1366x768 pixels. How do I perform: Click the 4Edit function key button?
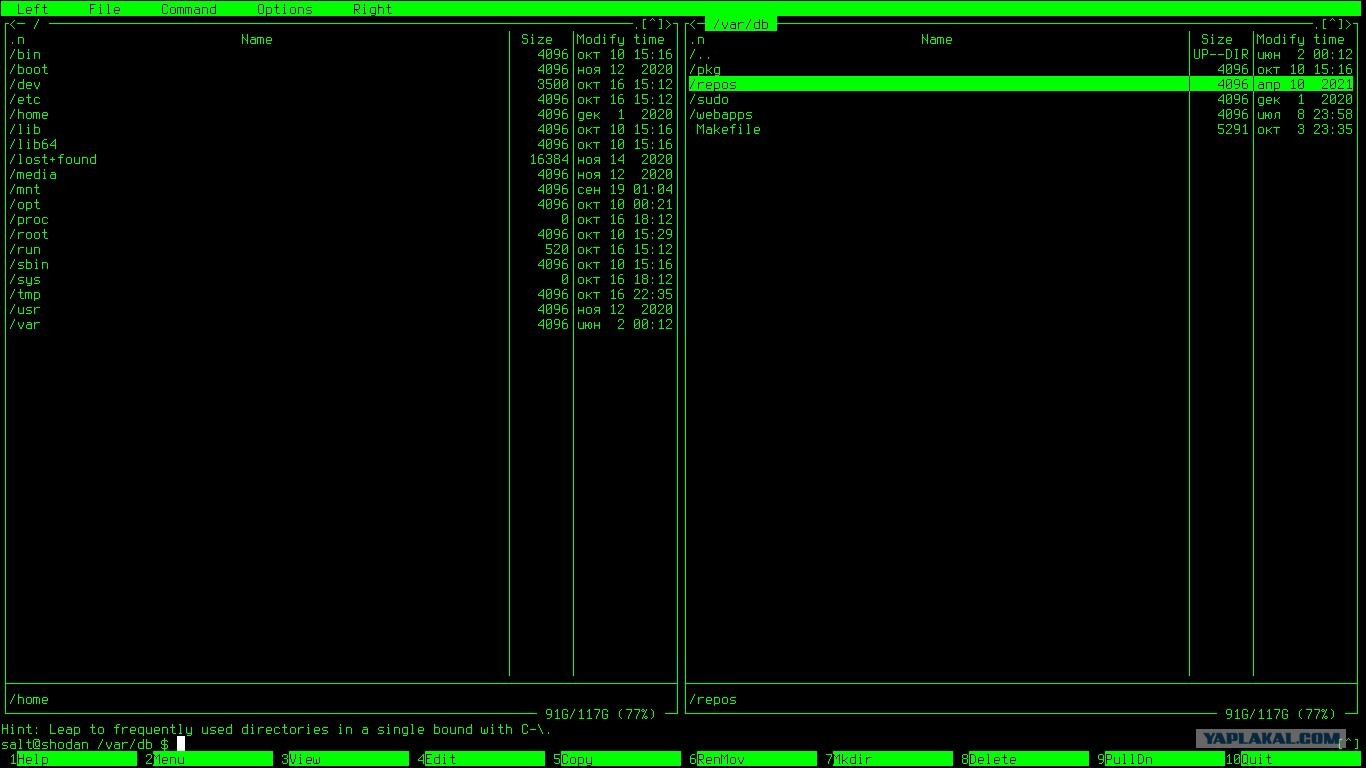[x=480, y=759]
